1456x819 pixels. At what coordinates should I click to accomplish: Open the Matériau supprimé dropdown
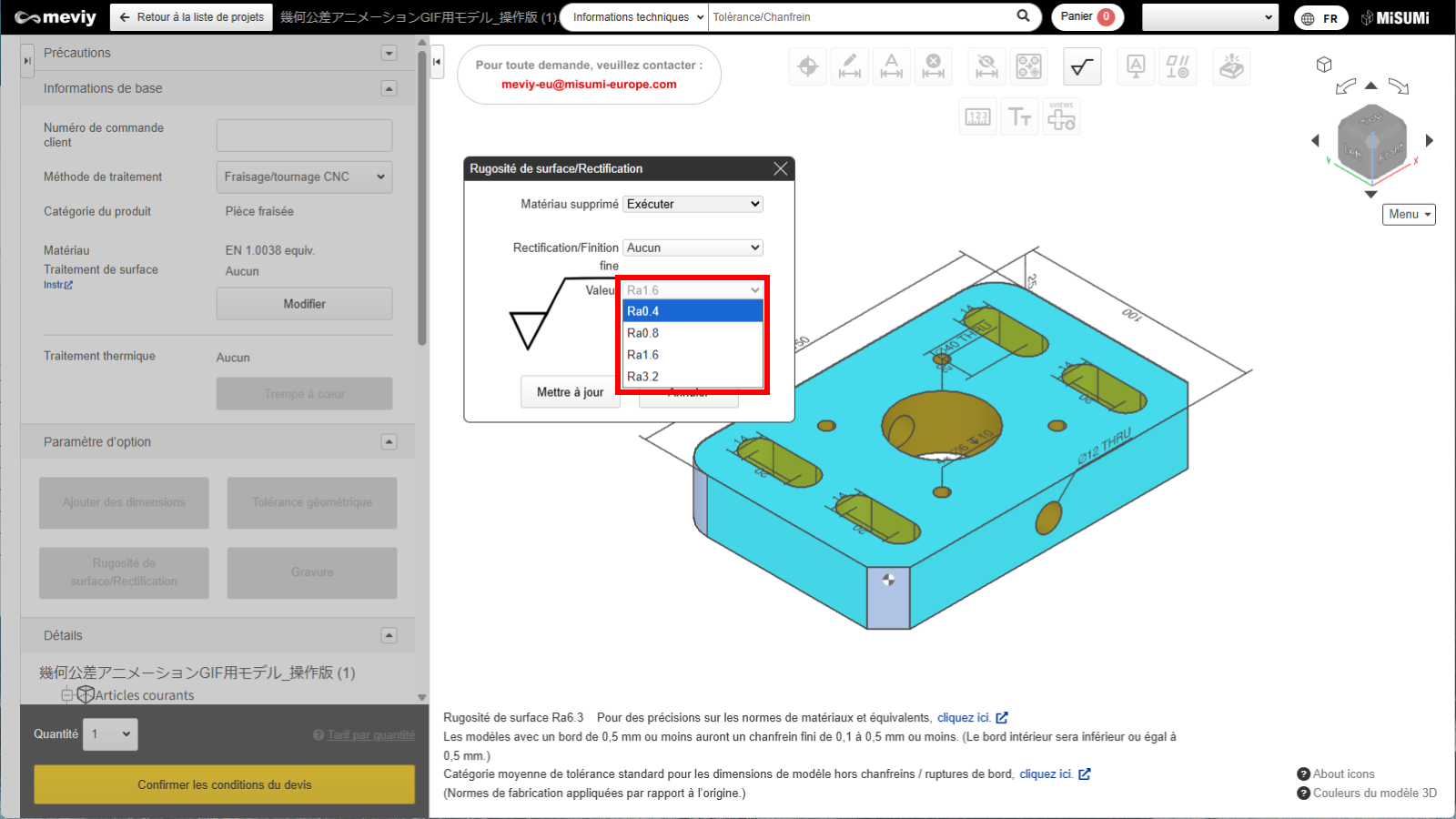click(x=693, y=204)
